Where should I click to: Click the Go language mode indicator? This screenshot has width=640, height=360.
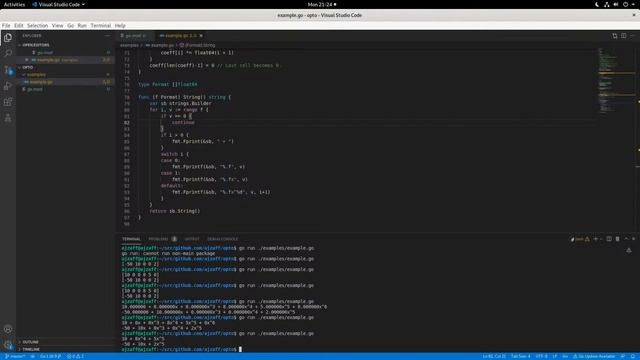click(x=565, y=356)
